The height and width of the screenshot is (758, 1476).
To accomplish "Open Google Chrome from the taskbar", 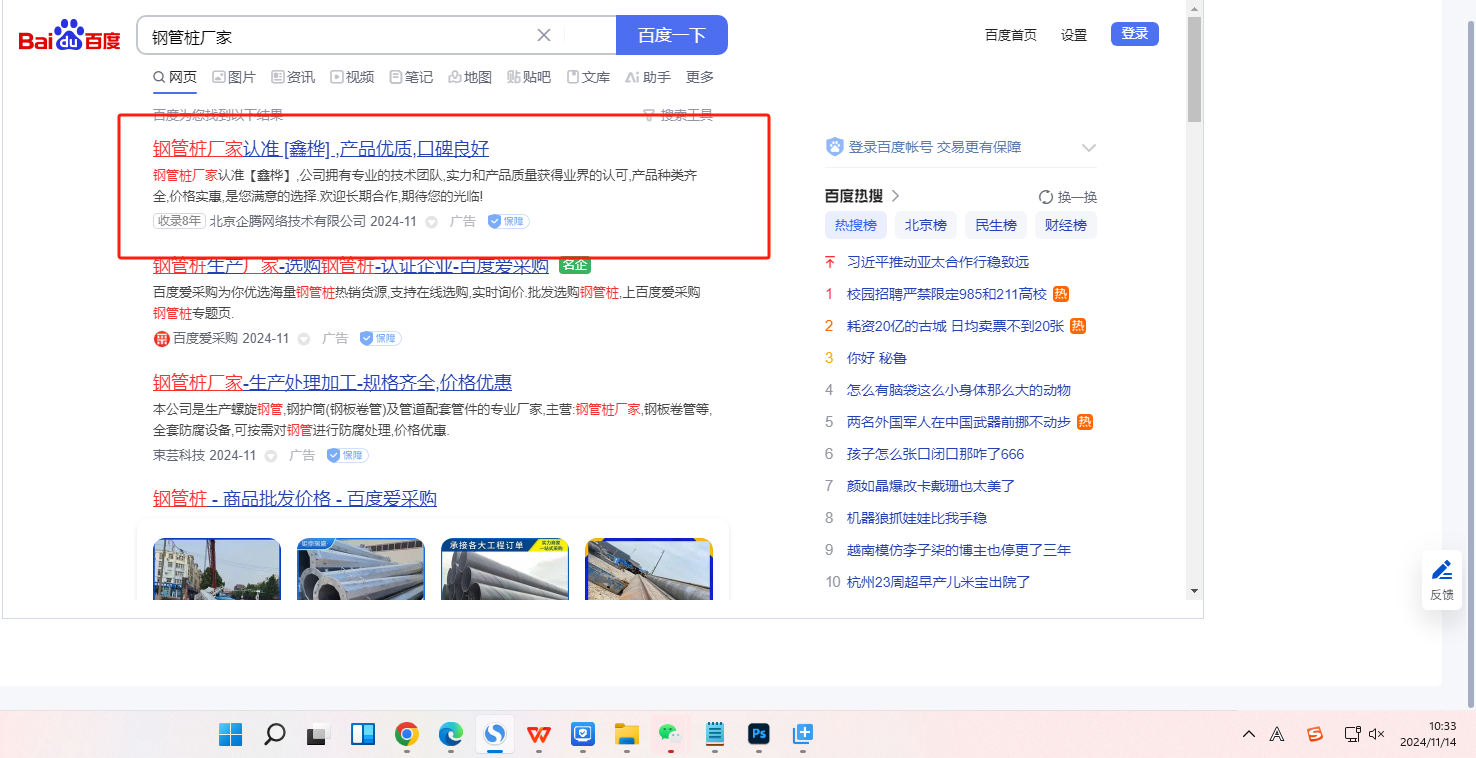I will 406,735.
